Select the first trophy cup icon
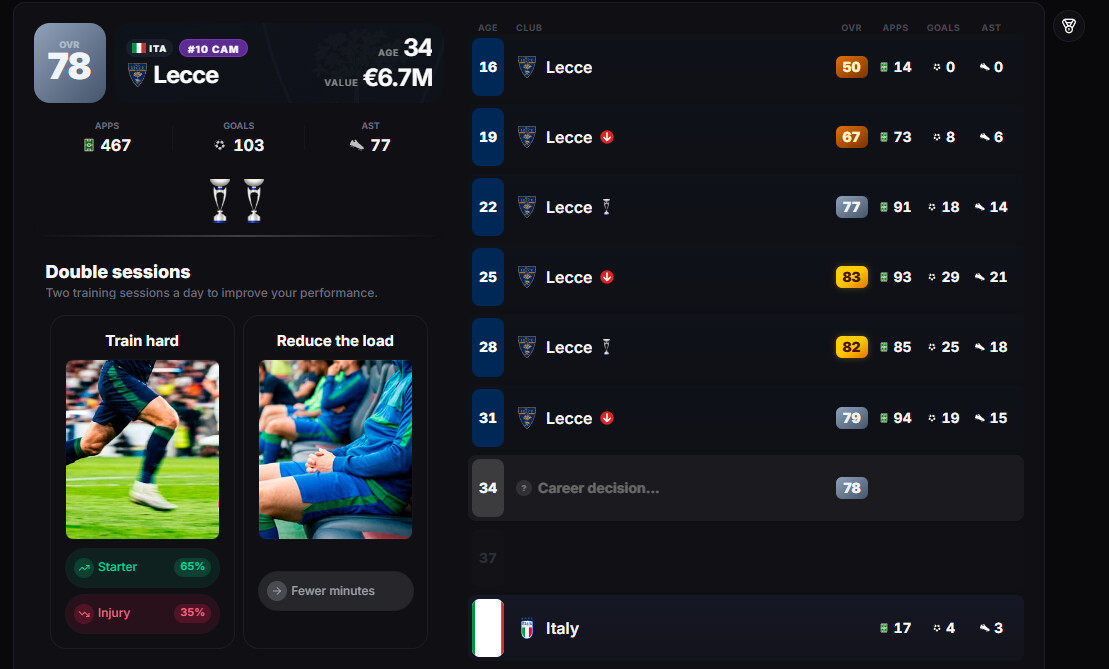The width and height of the screenshot is (1109, 669). (220, 201)
